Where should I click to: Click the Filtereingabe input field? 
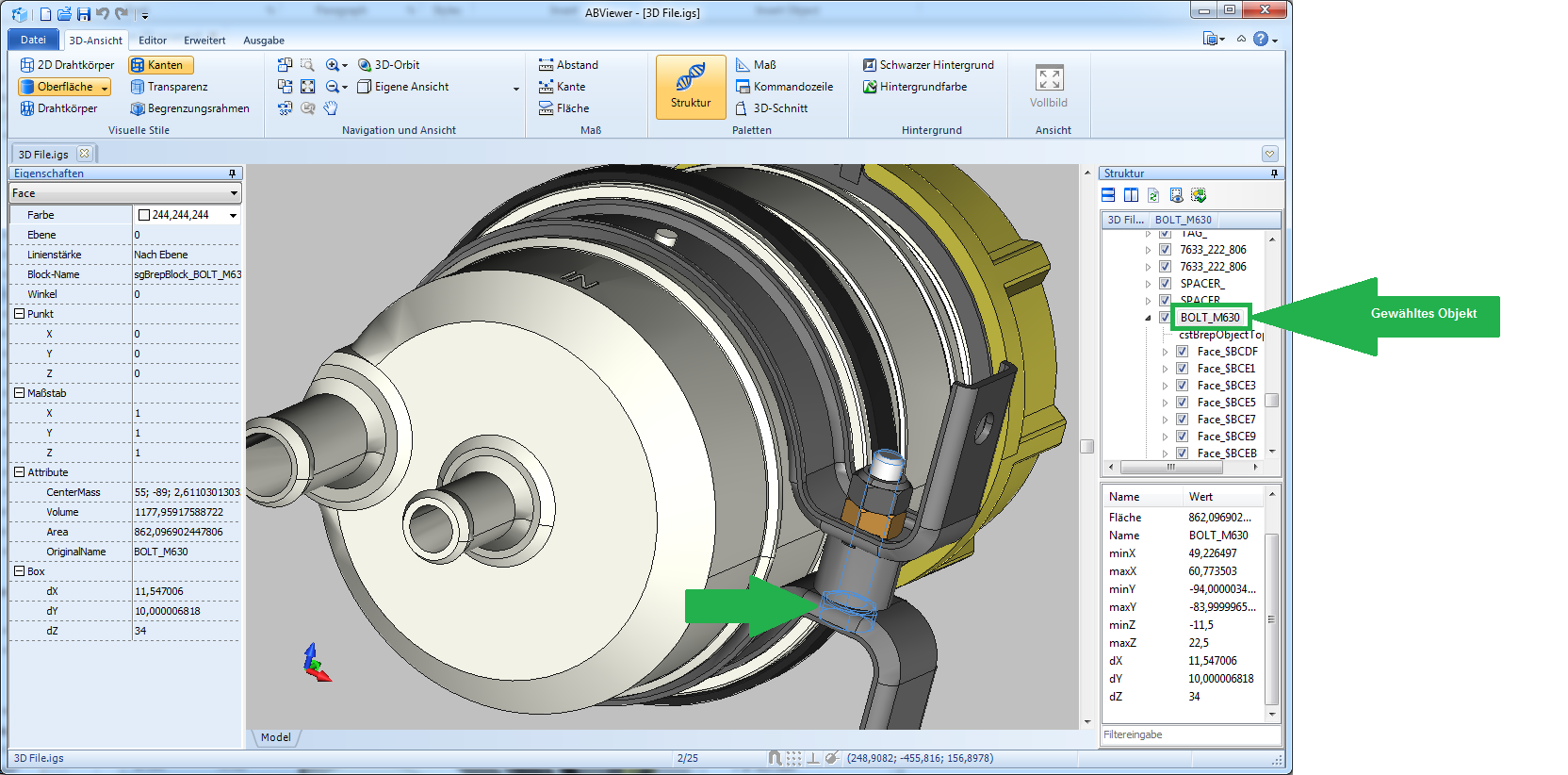(1190, 735)
